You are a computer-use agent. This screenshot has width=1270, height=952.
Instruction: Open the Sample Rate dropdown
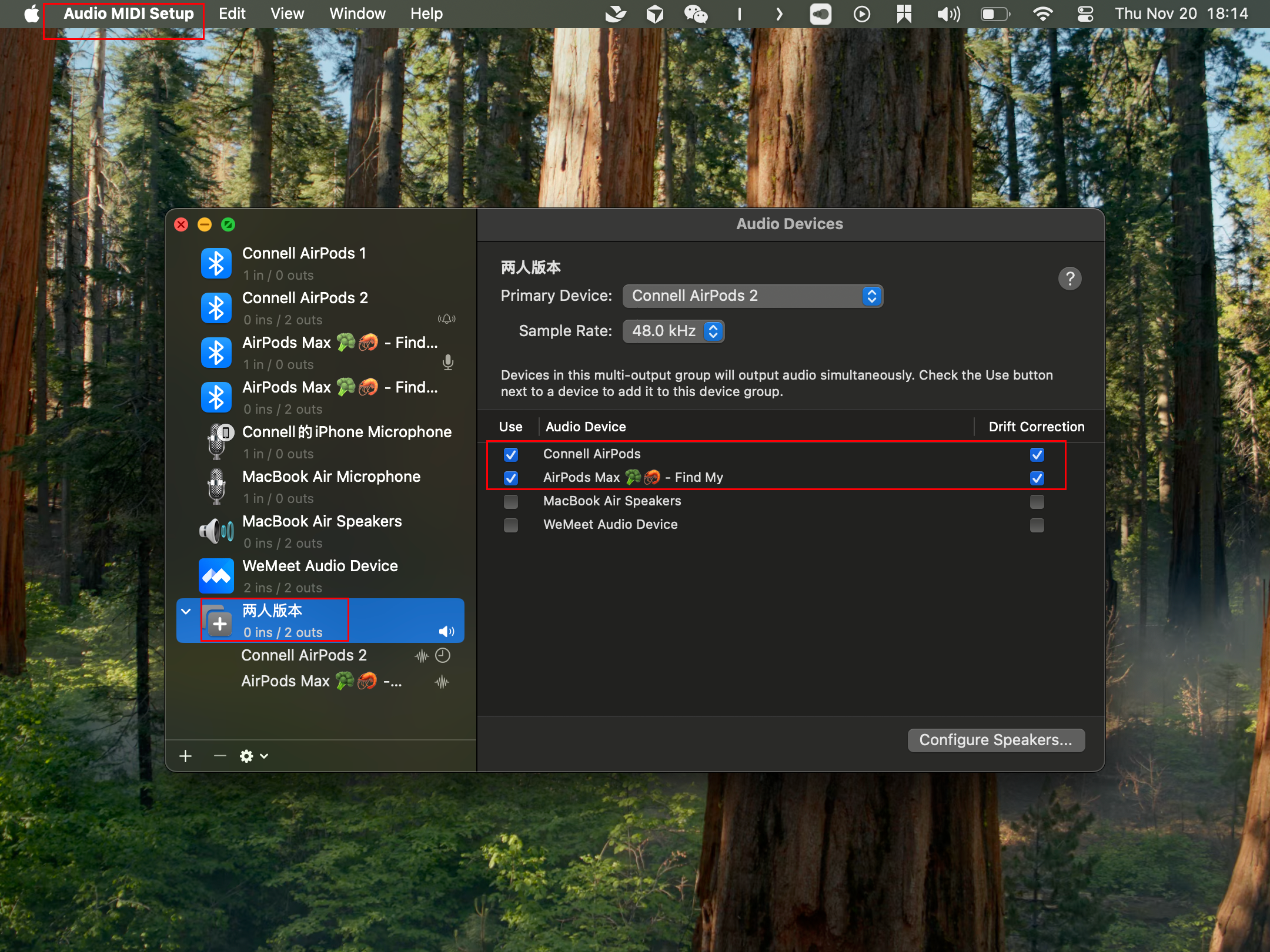point(674,331)
